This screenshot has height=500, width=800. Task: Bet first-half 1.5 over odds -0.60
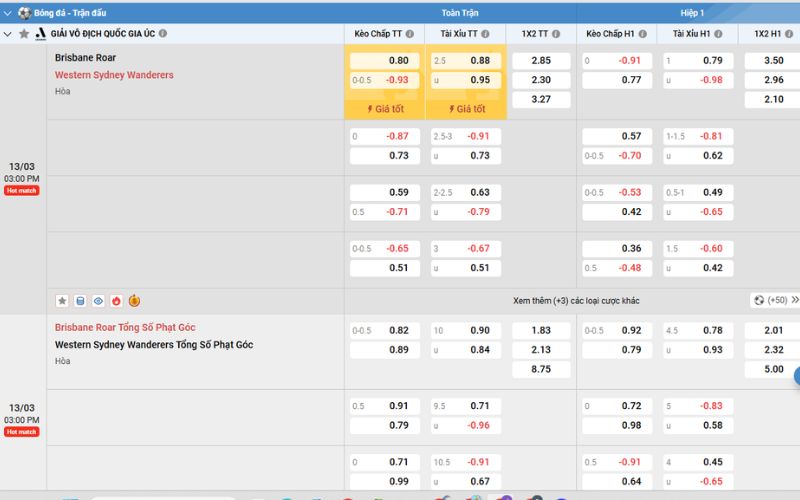(698, 248)
